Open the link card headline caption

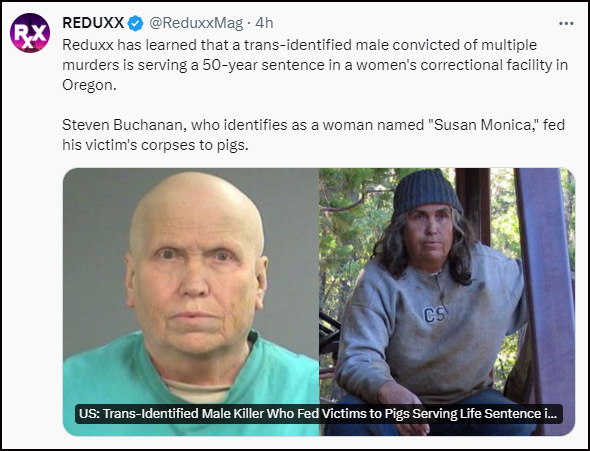(319, 414)
